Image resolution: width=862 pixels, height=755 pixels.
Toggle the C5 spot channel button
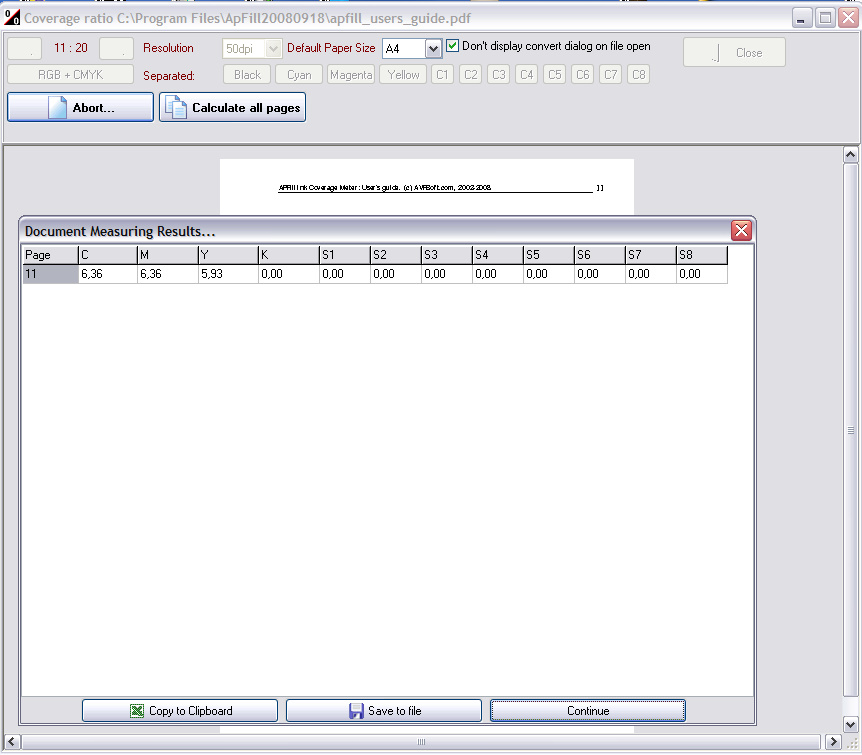pyautogui.click(x=555, y=75)
